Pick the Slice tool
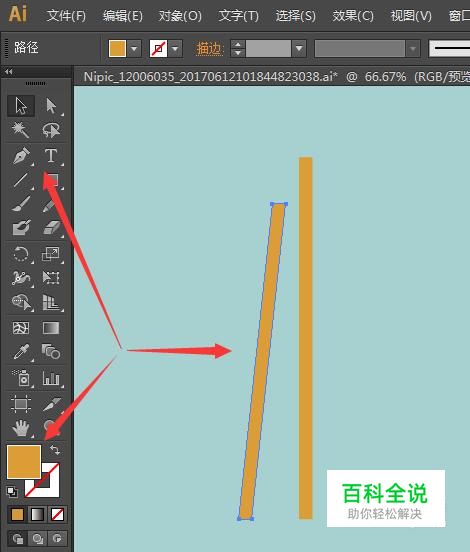The height and width of the screenshot is (552, 470). (x=51, y=404)
